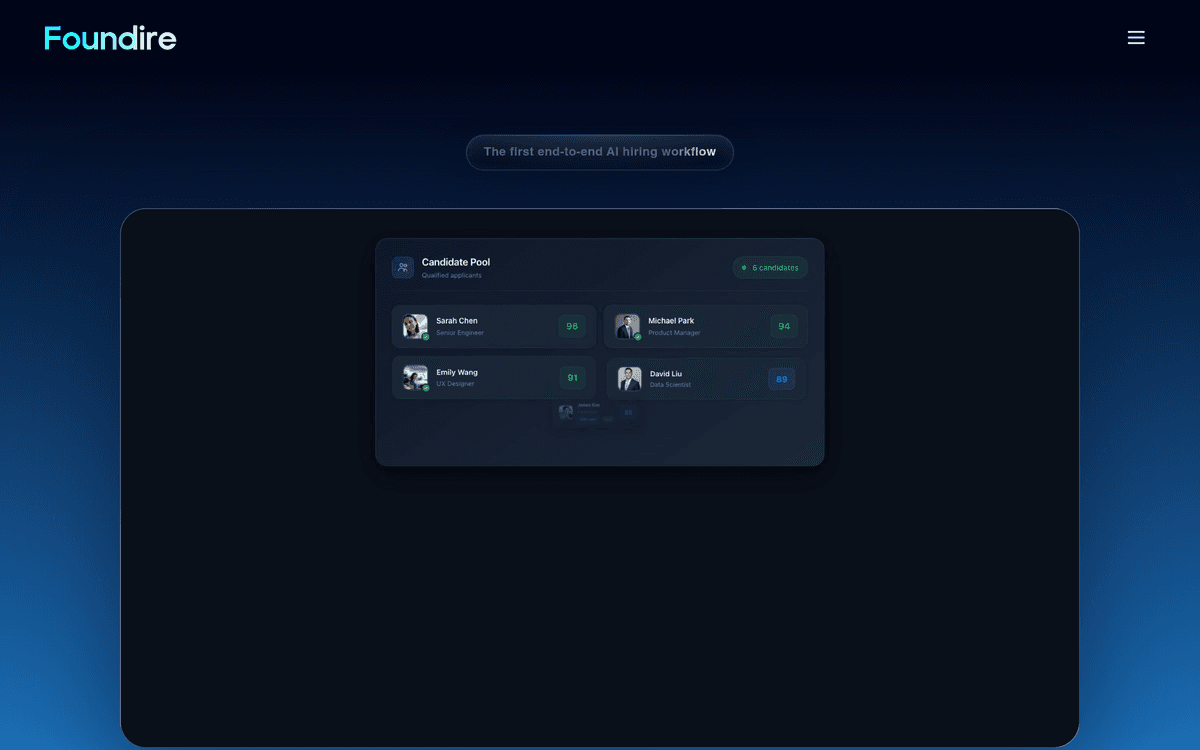Click Emily Wang's verified checkmark badge
Image resolution: width=1200 pixels, height=750 pixels.
pos(426,388)
